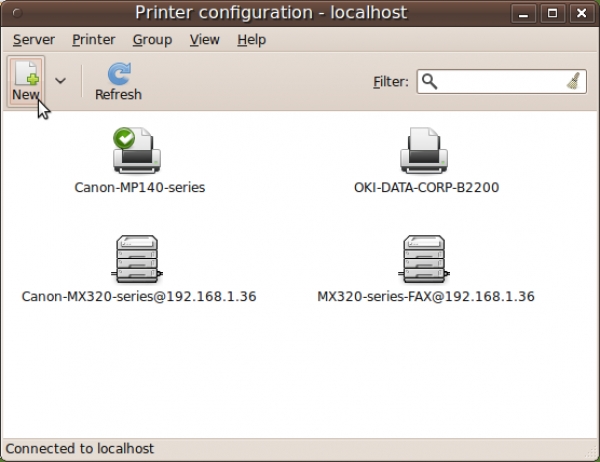Open the View menu

click(205, 40)
